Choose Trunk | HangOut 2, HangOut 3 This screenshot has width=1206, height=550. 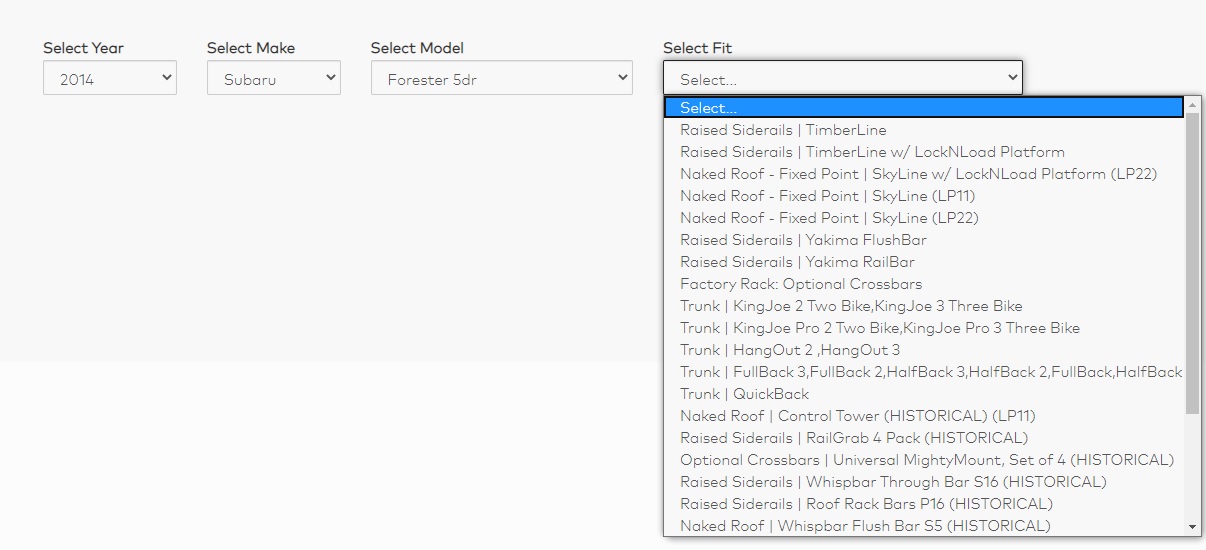(x=924, y=350)
